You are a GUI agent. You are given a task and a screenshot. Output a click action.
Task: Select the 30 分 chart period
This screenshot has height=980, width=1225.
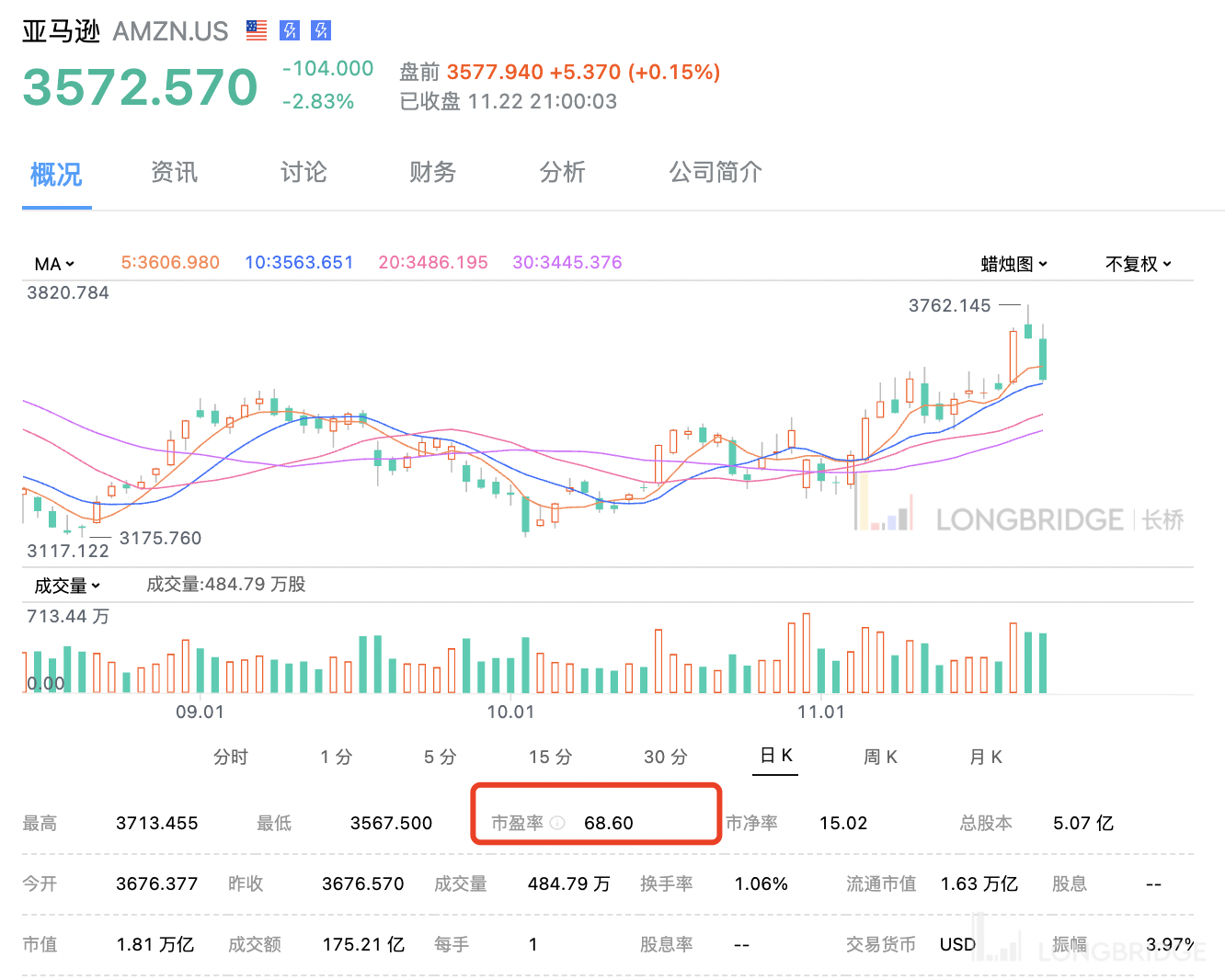pos(666,757)
